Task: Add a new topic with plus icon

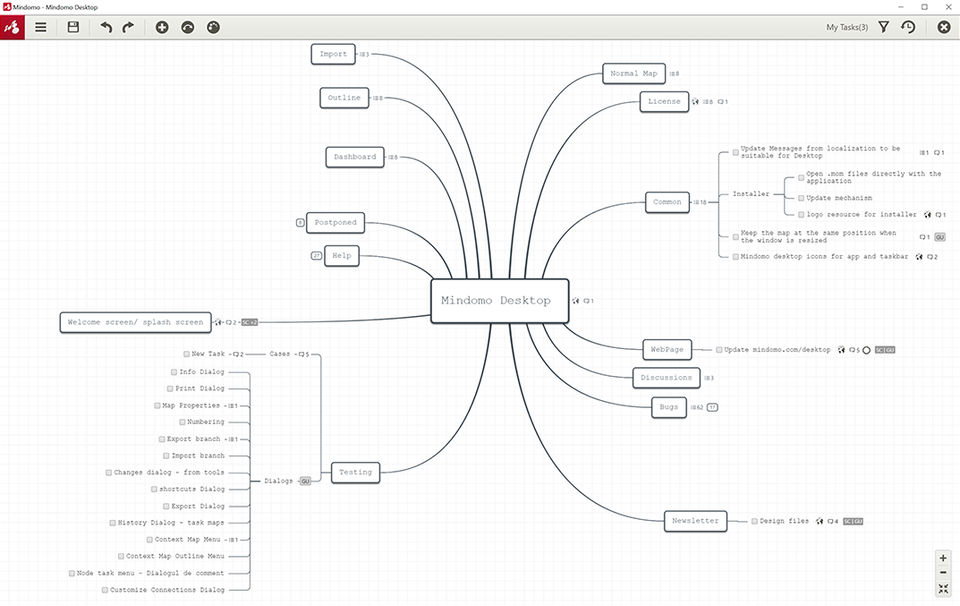Action: tap(162, 27)
